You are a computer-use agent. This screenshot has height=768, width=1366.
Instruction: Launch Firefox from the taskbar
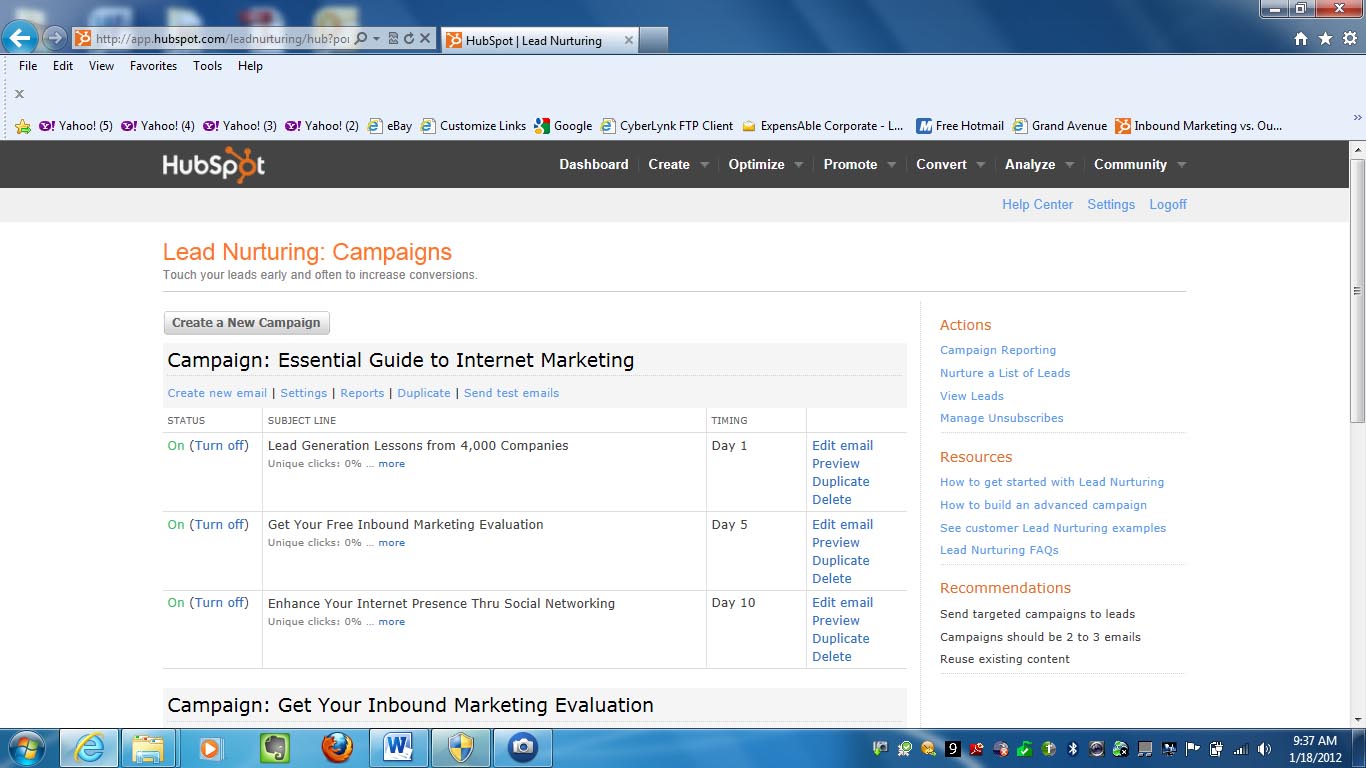(x=336, y=748)
